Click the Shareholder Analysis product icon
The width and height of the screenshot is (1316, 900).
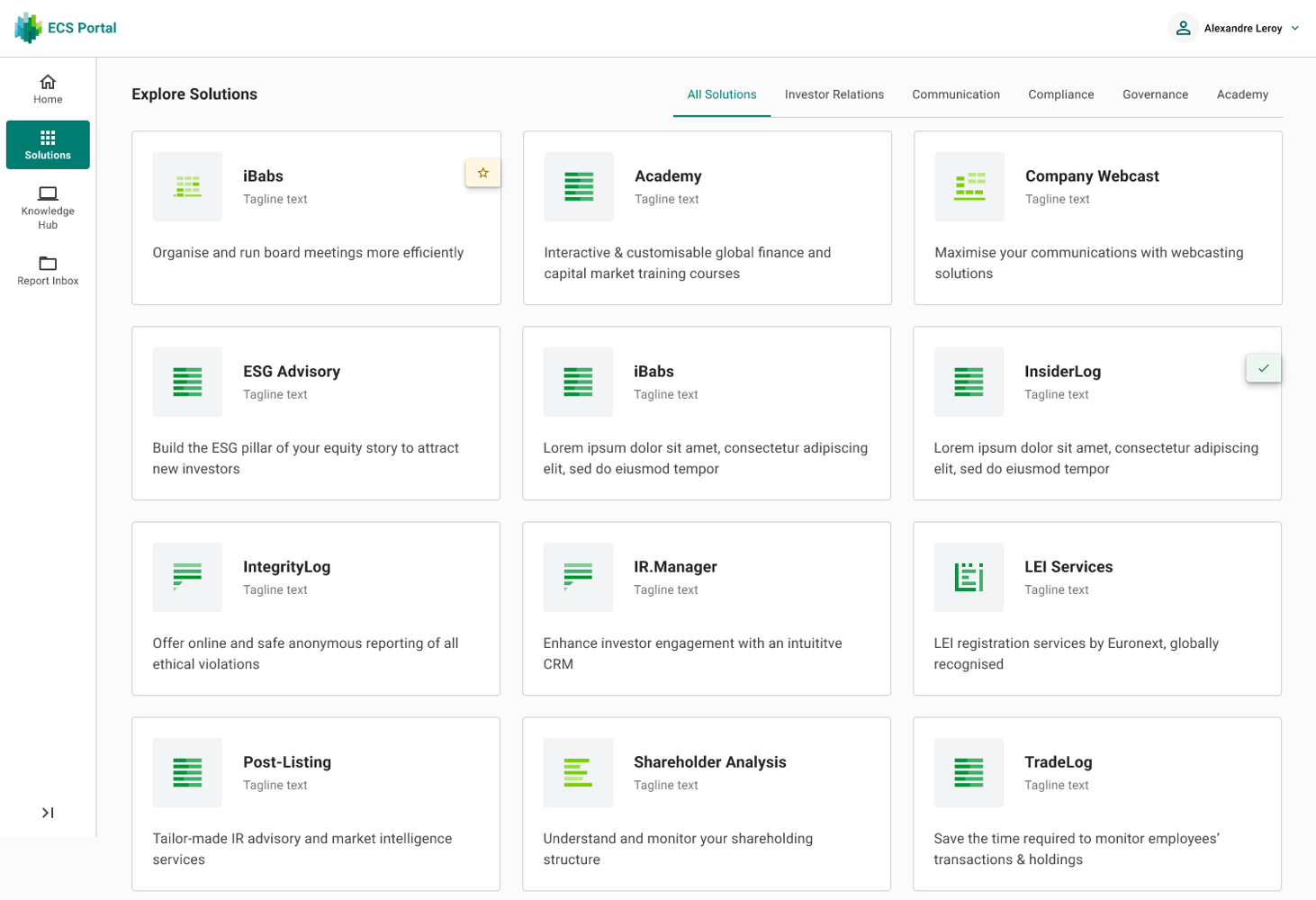578,772
